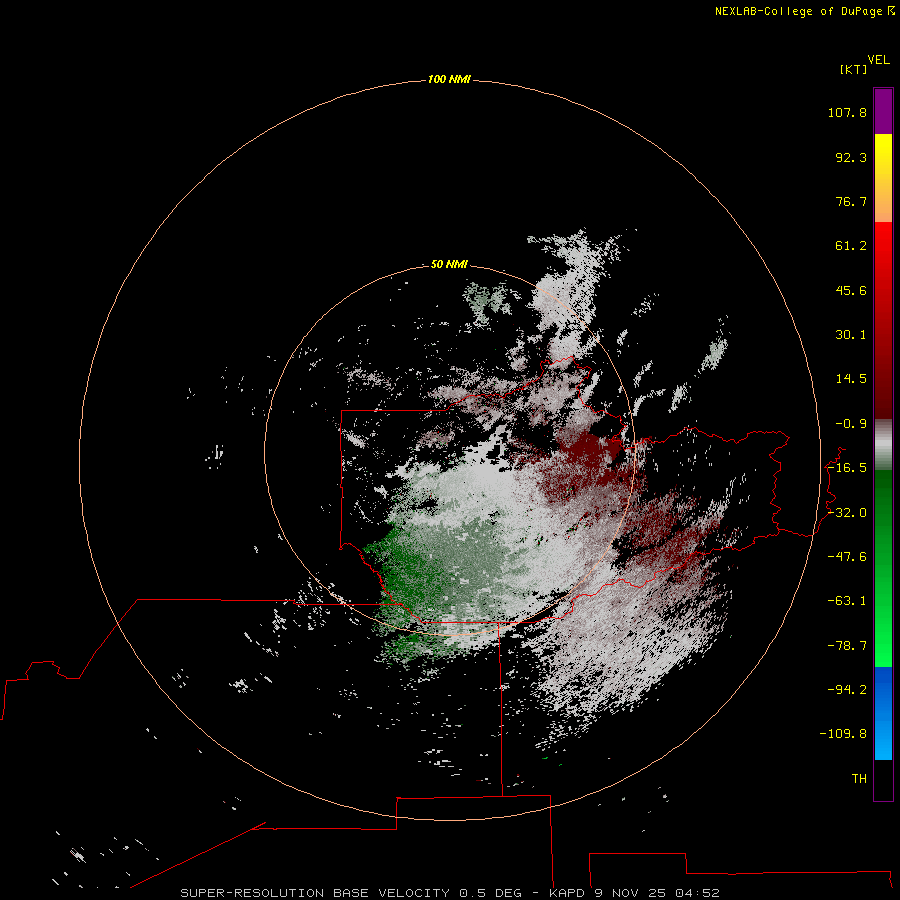The width and height of the screenshot is (900, 900).
Task: Click the VEL legend title
Action: 878,60
